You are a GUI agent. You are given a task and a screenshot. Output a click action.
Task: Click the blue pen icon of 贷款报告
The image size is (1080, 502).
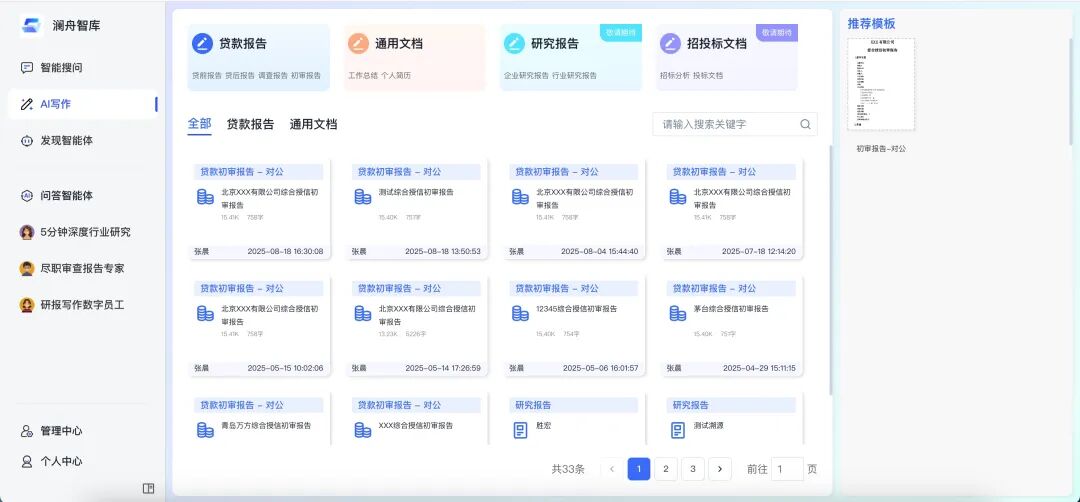(x=202, y=43)
